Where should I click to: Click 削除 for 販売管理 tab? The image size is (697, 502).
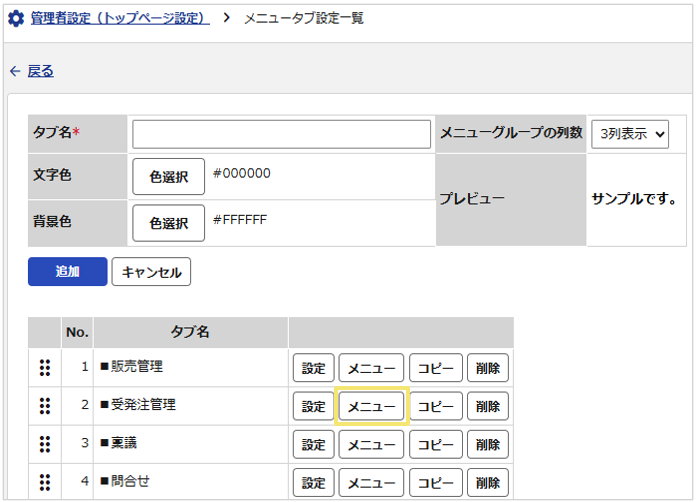[488, 368]
